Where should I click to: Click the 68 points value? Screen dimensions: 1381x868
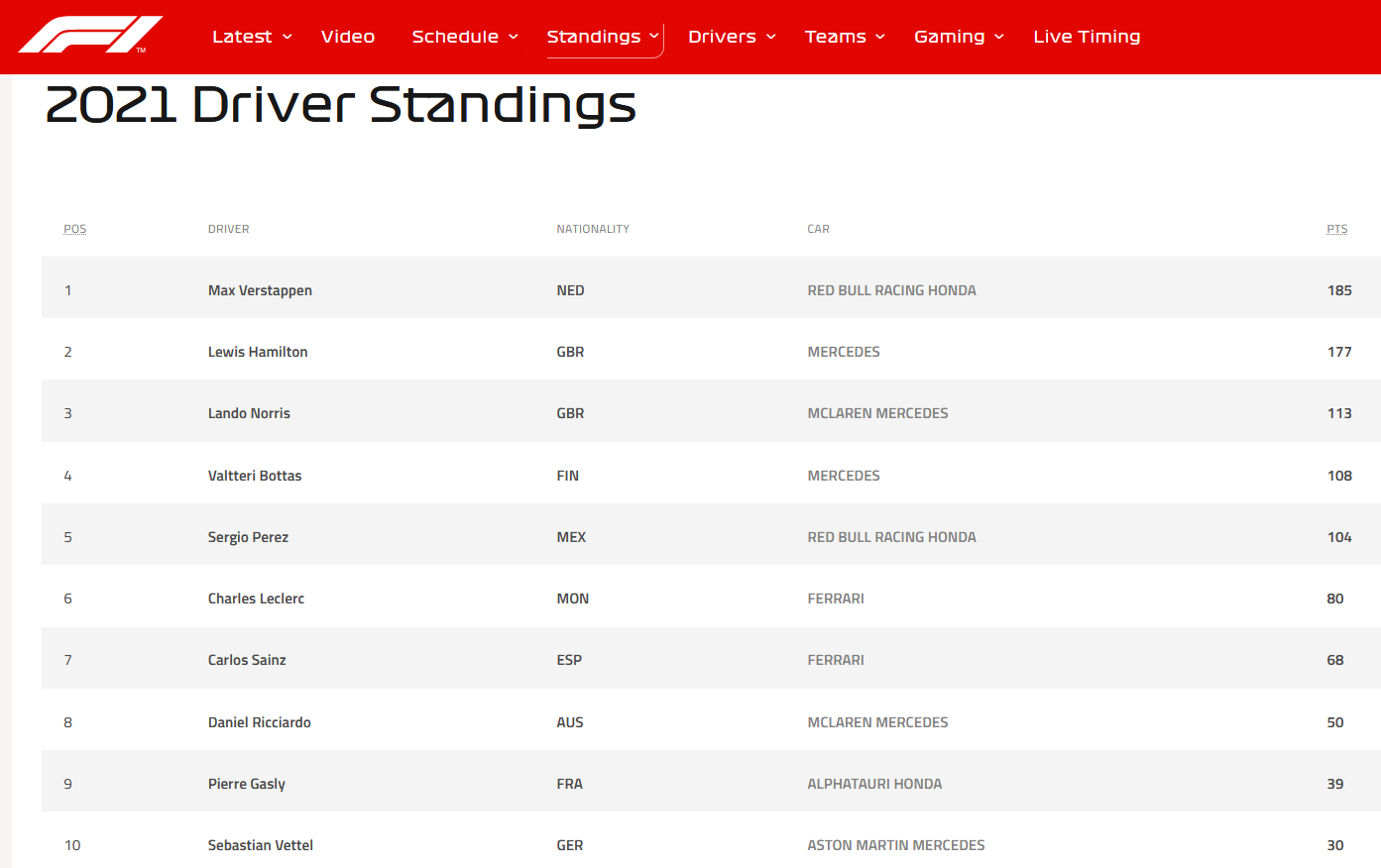point(1335,660)
